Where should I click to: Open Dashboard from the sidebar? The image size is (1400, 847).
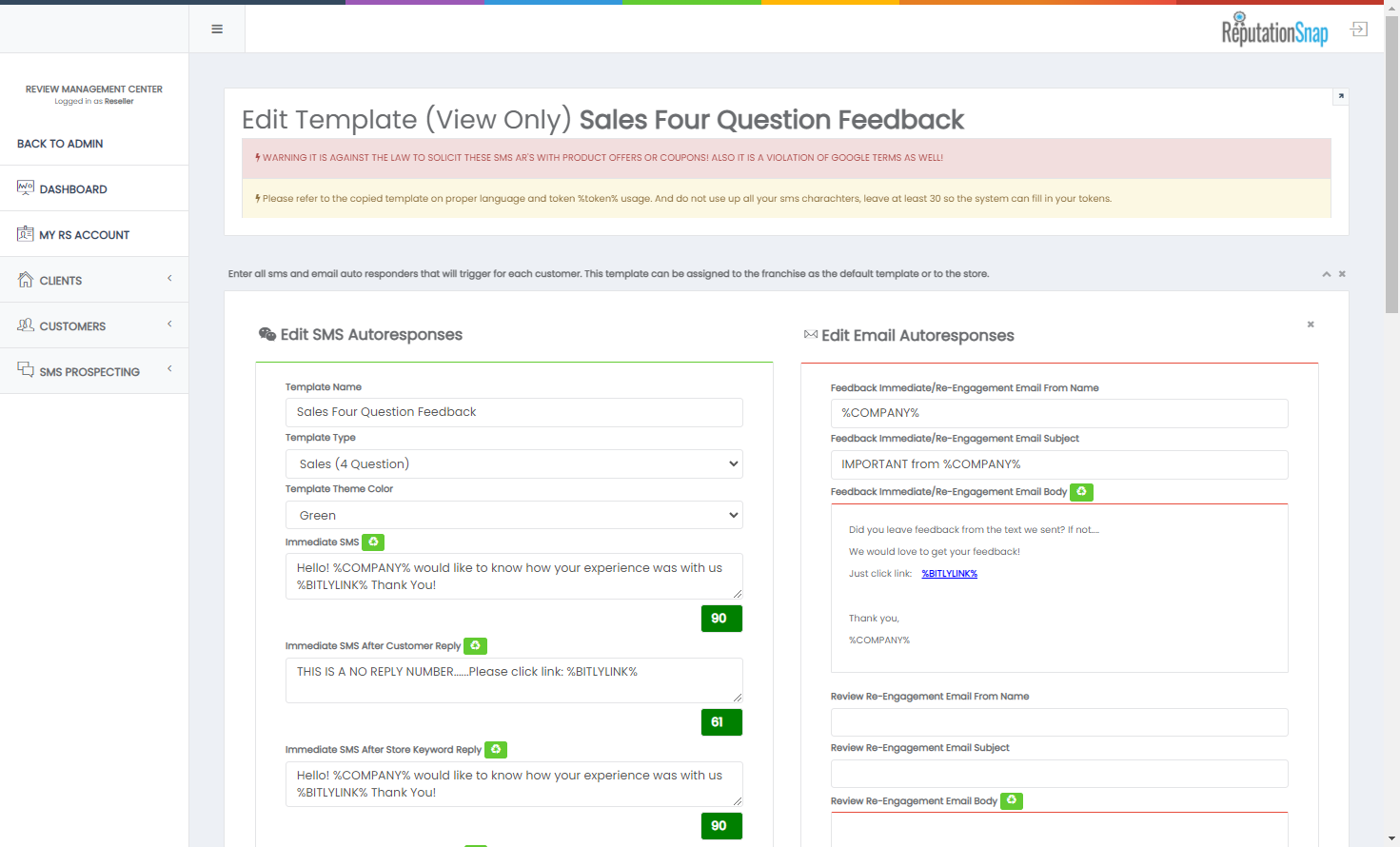pyautogui.click(x=73, y=189)
